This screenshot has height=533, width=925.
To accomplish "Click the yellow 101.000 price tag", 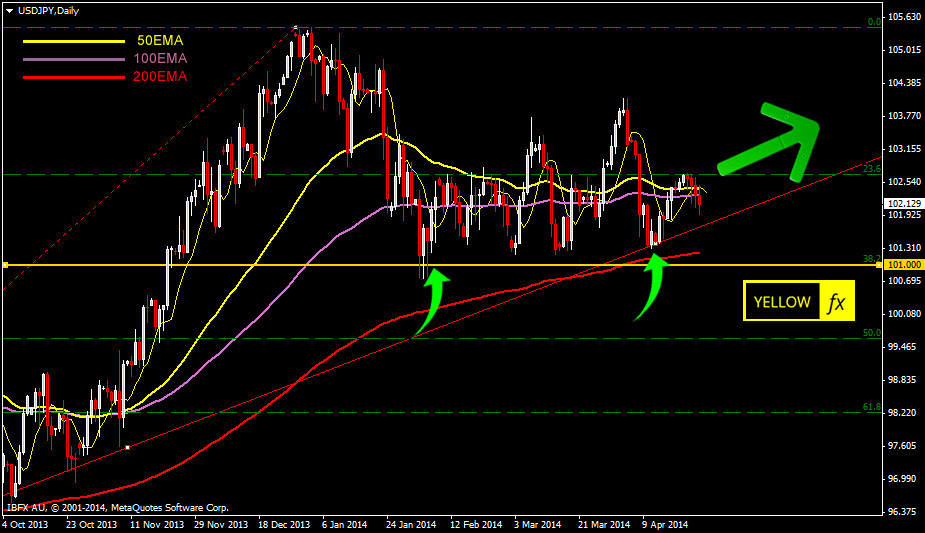I will [x=903, y=265].
